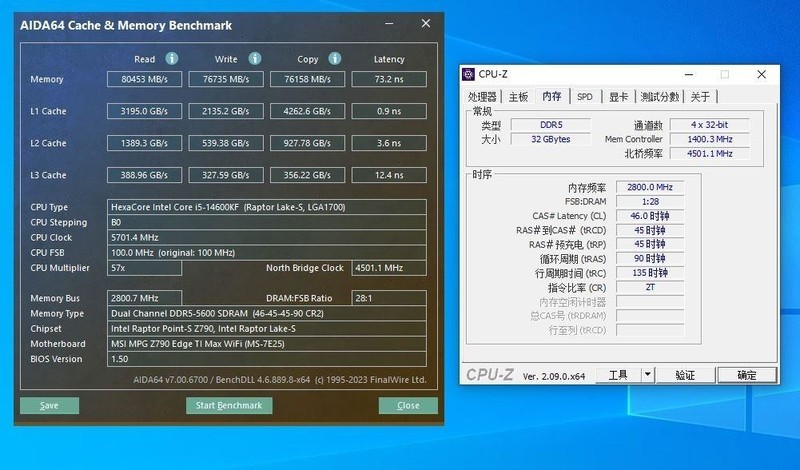Click the CAS# Latency 46.0 时钟 field
Viewport: 800px width, 470px height.
pos(650,216)
